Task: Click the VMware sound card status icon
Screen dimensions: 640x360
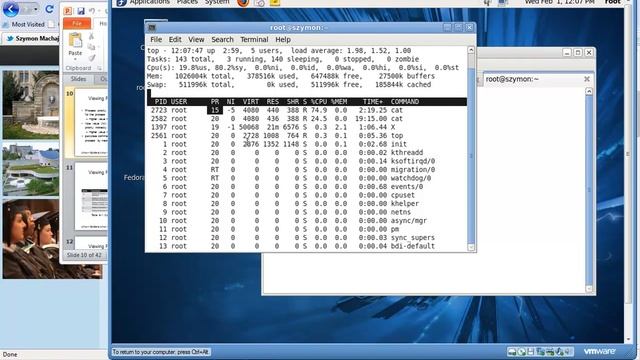Action: (x=560, y=352)
